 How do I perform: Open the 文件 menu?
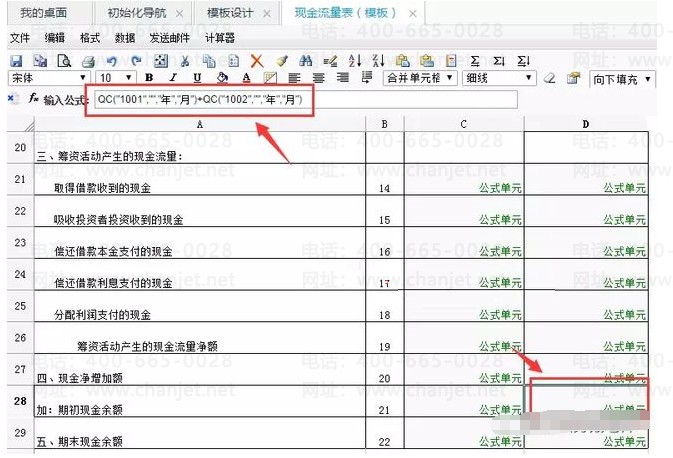click(20, 38)
